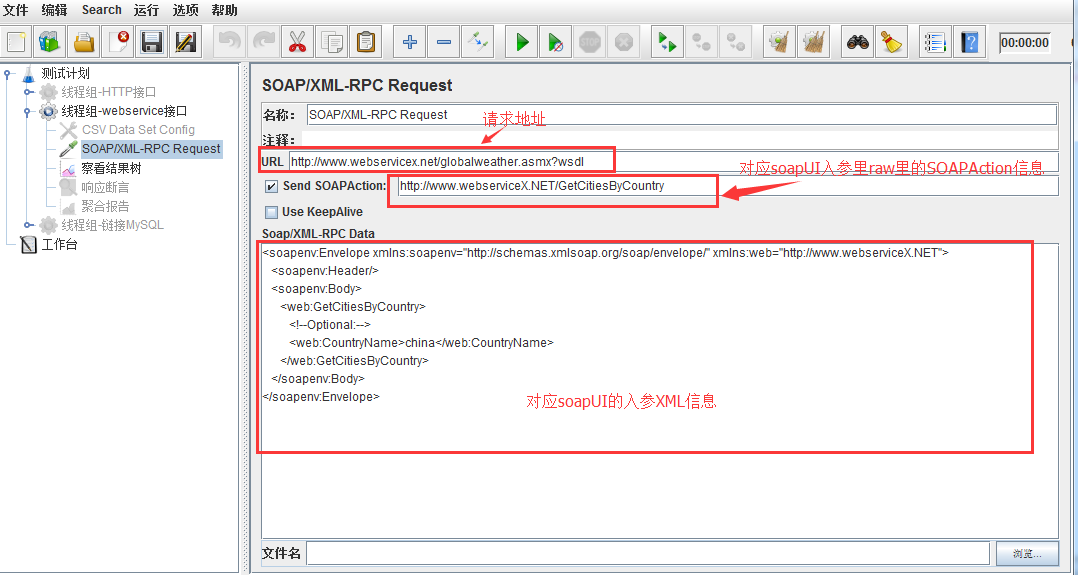Screen dimensions: 1078x575
Task: Open the Help question-mark book icon
Action: [970, 43]
